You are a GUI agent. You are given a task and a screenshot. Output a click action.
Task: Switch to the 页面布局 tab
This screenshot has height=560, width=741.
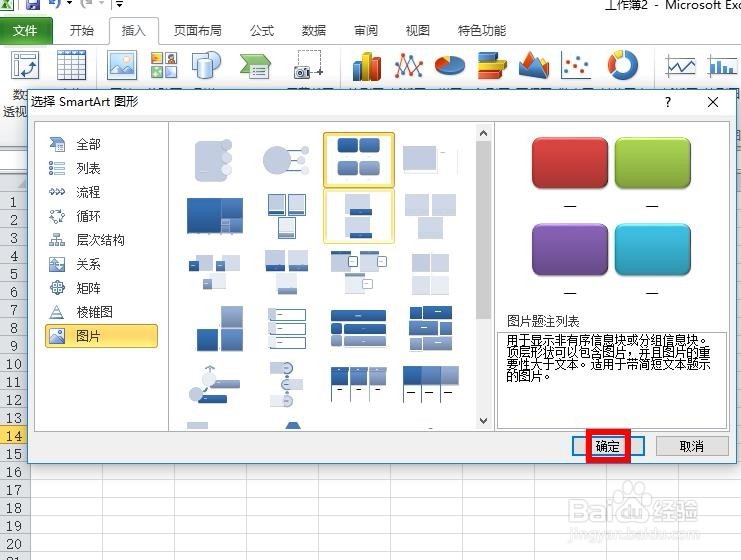click(x=198, y=31)
